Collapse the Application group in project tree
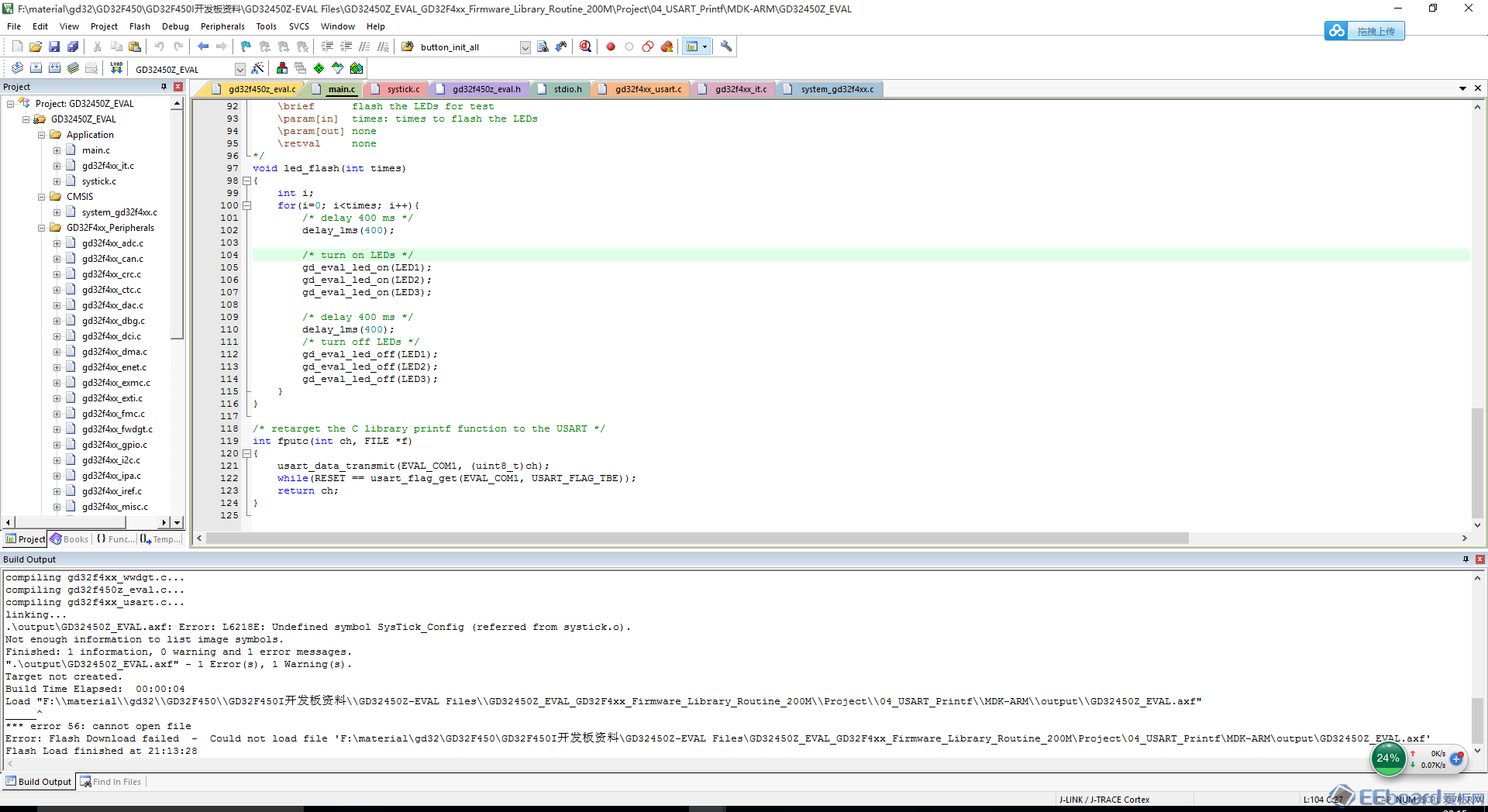Image resolution: width=1488 pixels, height=812 pixels. (x=42, y=135)
